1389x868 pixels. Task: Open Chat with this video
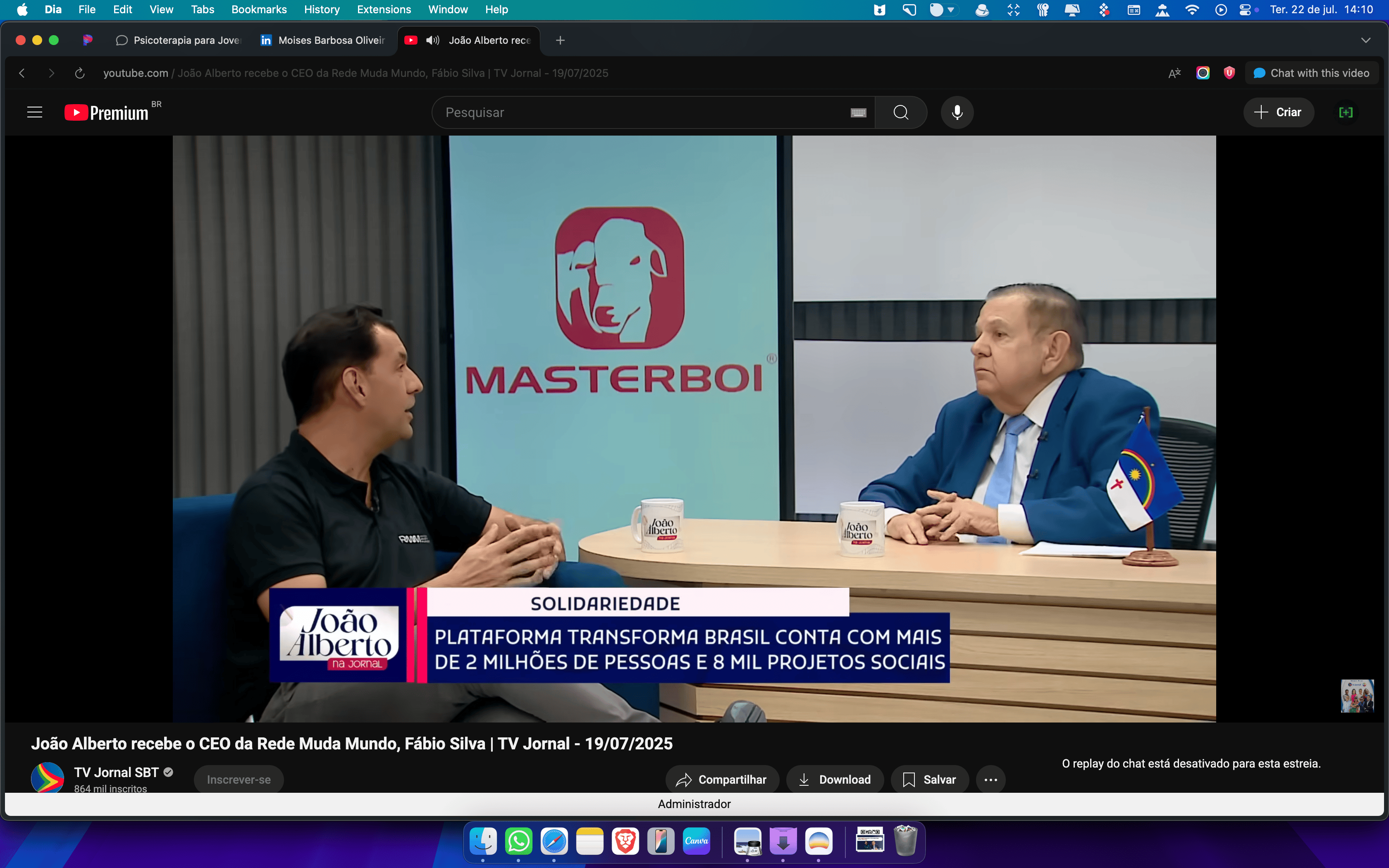point(1312,73)
